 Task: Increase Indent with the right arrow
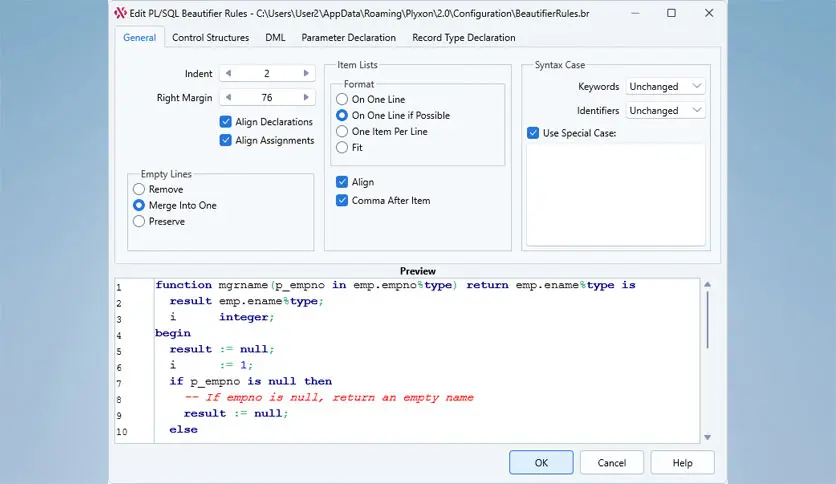pyautogui.click(x=306, y=74)
